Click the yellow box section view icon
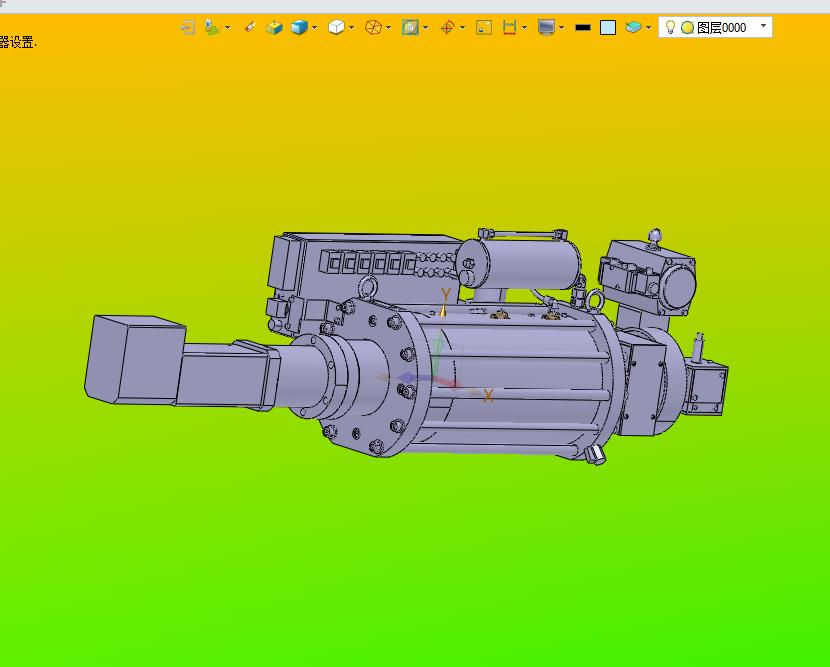Viewport: 830px width, 667px height. [274, 27]
